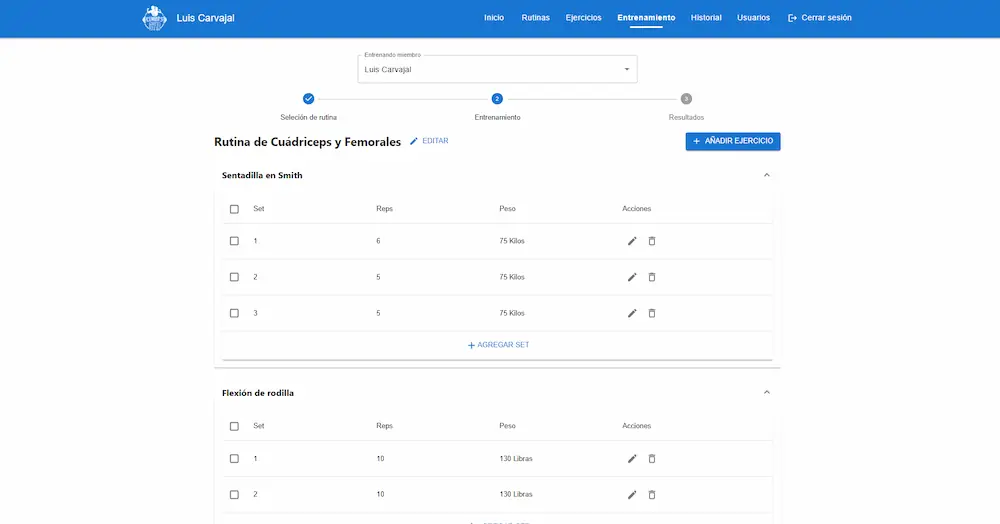Collapse the Flexión de rodilla section

(767, 393)
